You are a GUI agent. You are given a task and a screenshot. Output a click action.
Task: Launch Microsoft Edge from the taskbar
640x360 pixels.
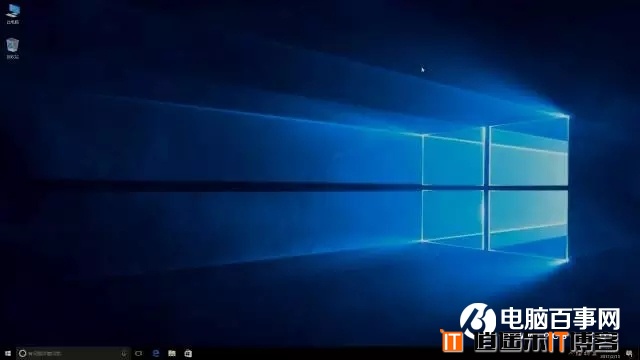(x=156, y=353)
